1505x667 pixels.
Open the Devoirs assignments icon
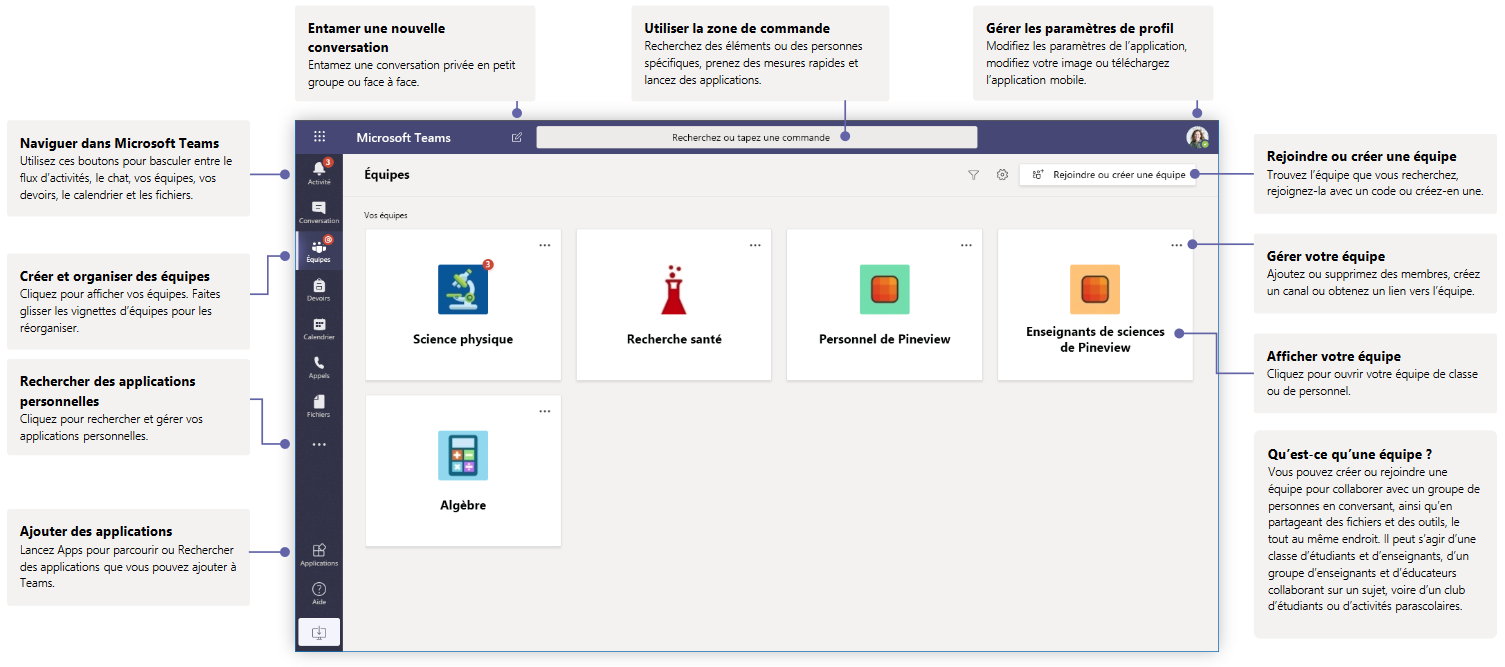(x=319, y=287)
